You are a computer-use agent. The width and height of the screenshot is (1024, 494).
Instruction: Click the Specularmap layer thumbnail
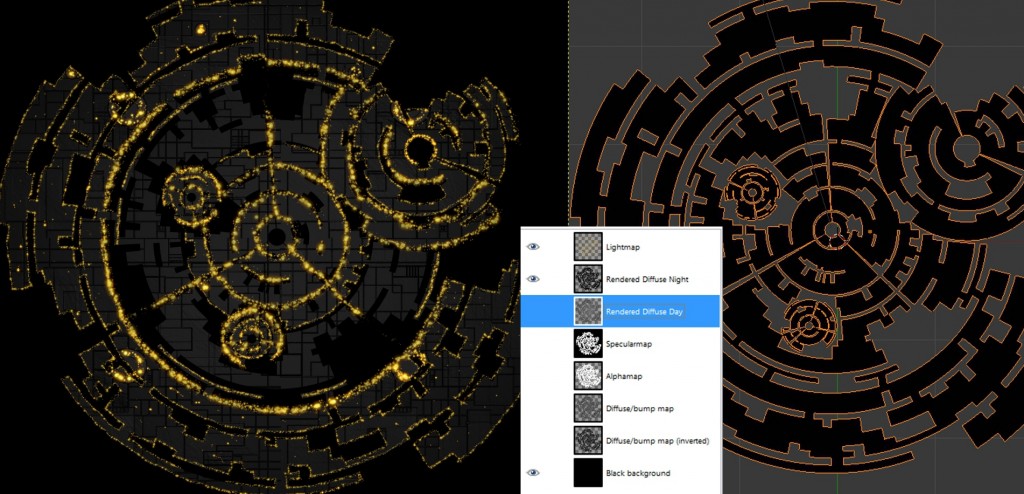click(588, 343)
